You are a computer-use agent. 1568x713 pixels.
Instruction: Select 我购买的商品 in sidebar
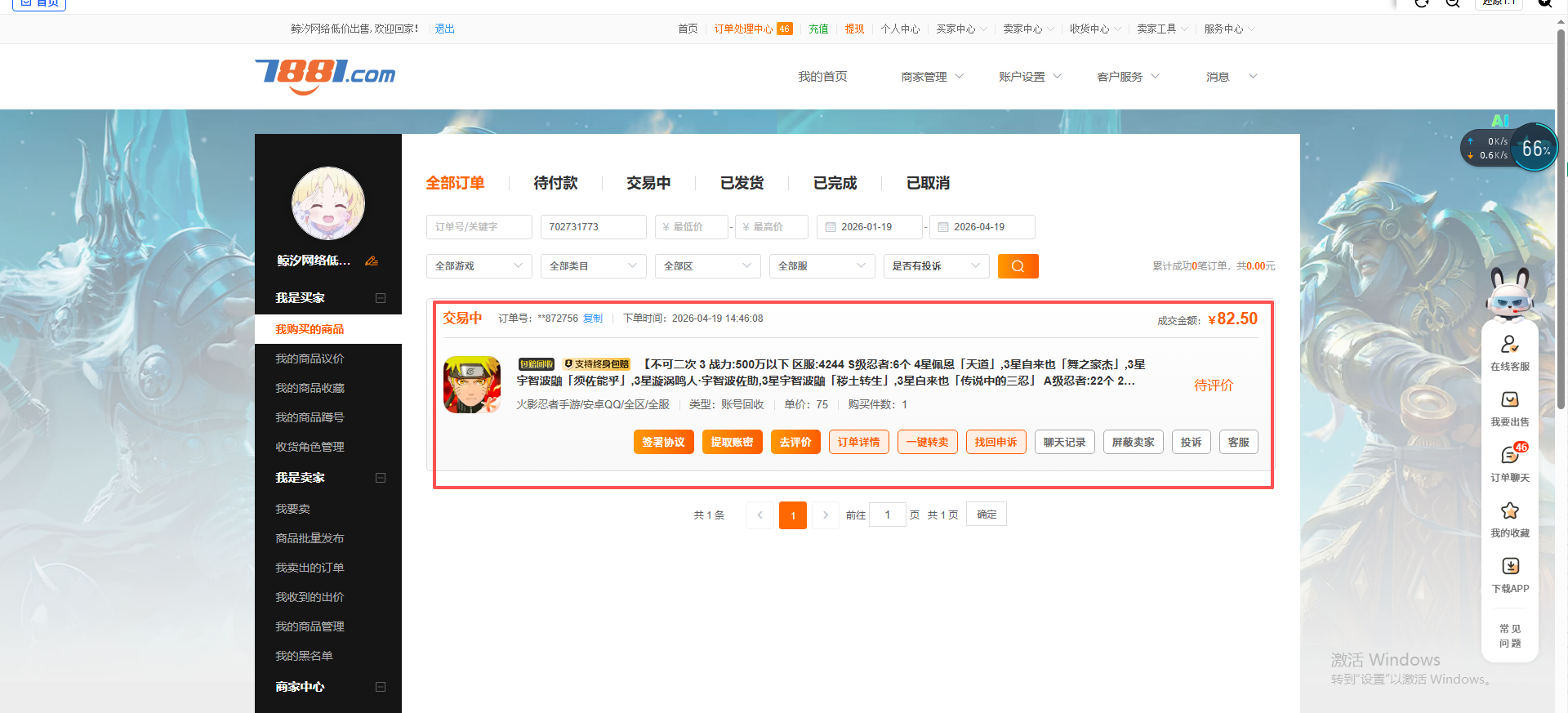(x=328, y=329)
